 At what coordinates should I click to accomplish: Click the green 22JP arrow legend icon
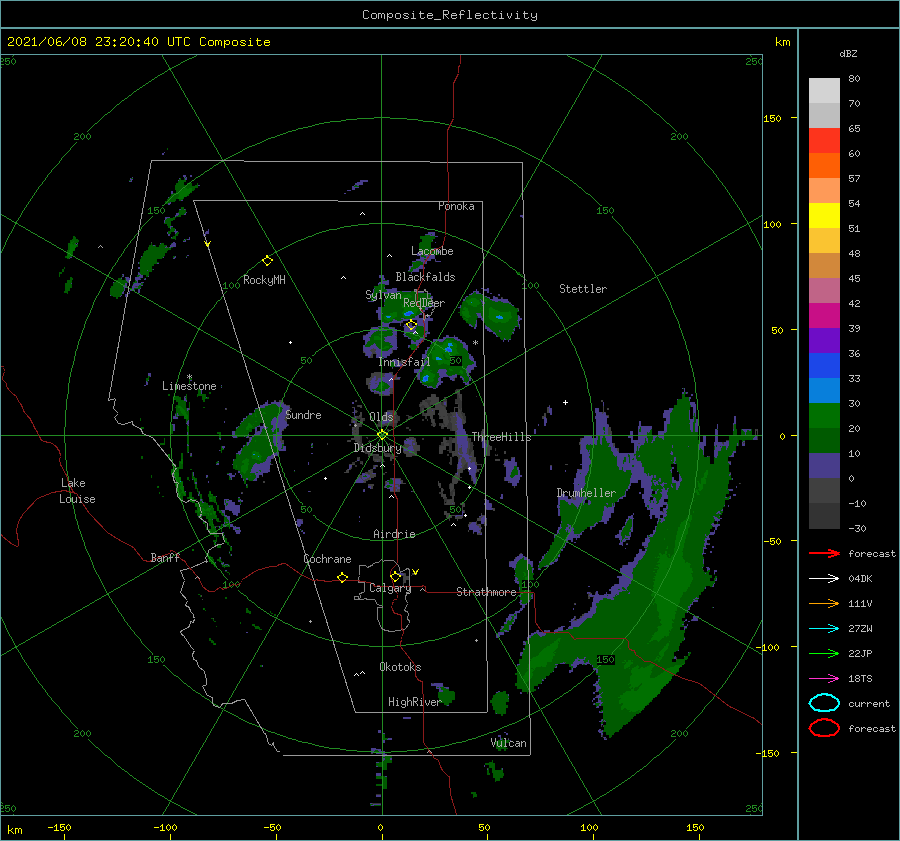coord(824,653)
